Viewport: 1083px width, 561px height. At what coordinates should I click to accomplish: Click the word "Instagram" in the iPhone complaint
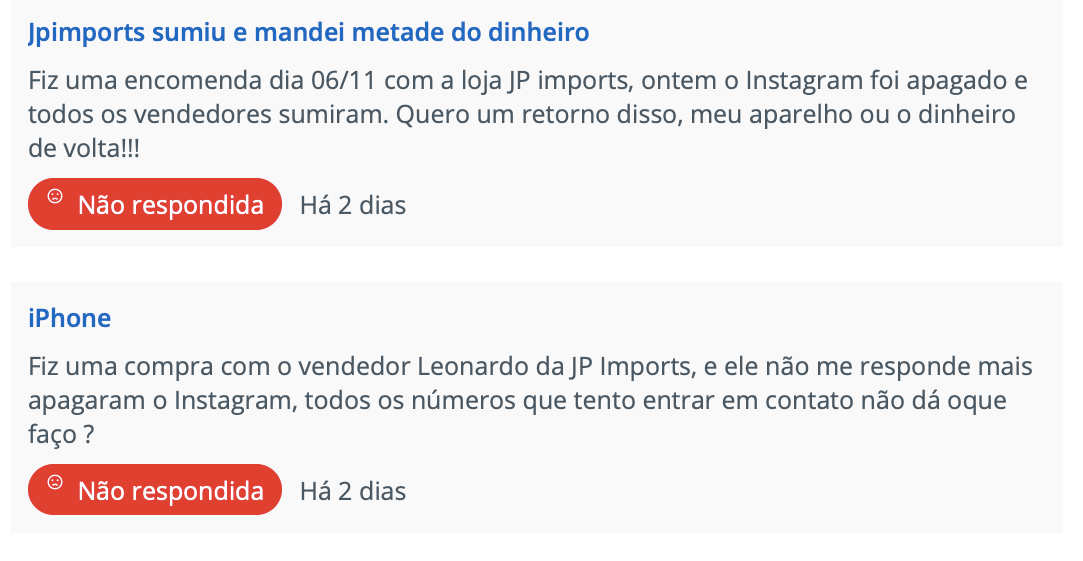[229, 401]
